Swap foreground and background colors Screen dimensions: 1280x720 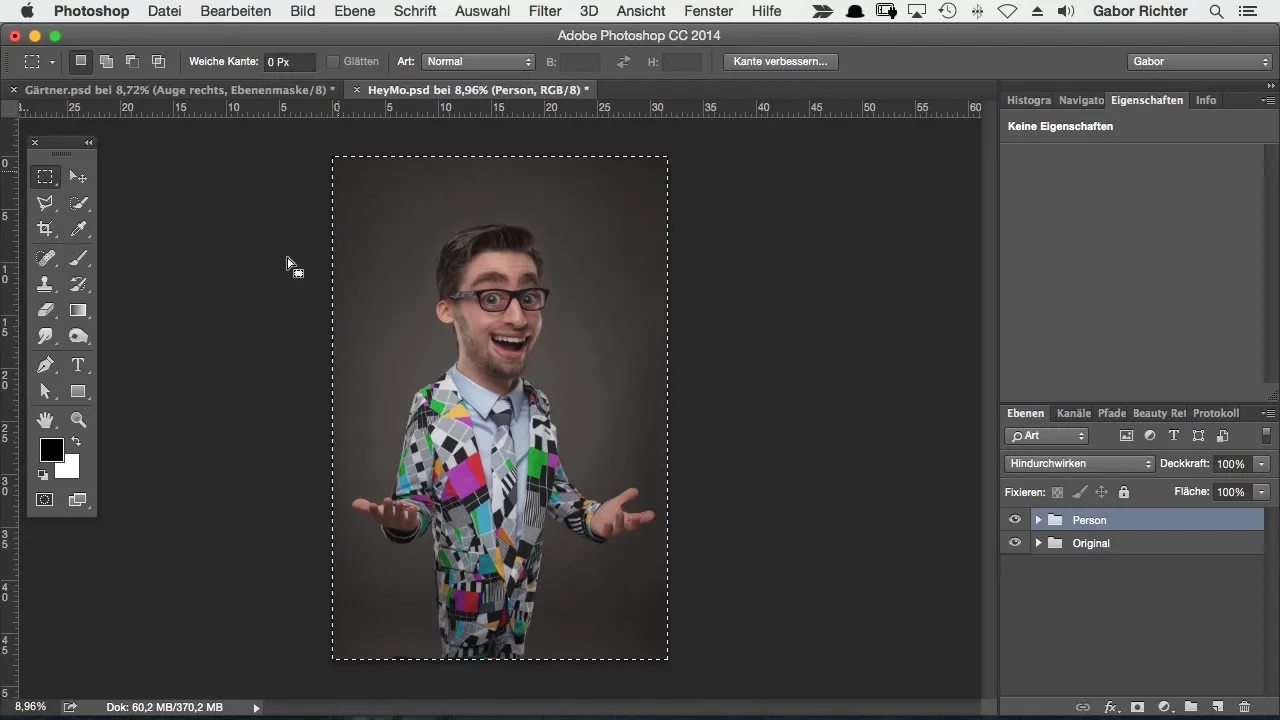coord(75,442)
